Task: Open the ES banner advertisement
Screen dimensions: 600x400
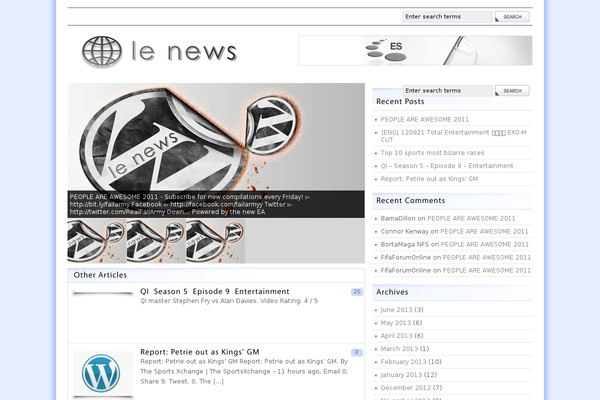Action: point(415,50)
